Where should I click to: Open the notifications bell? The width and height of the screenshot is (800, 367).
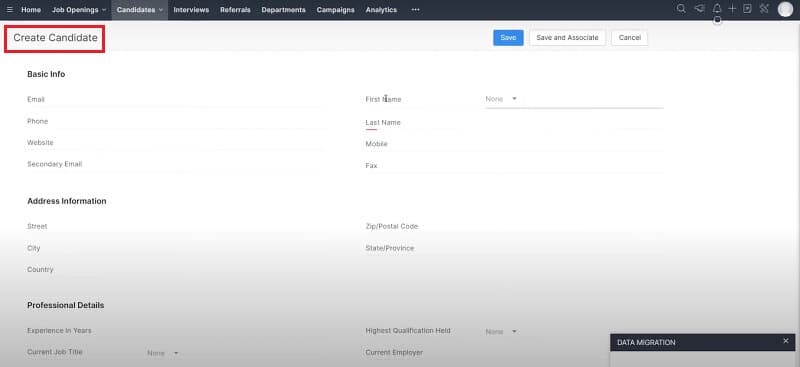click(x=717, y=9)
